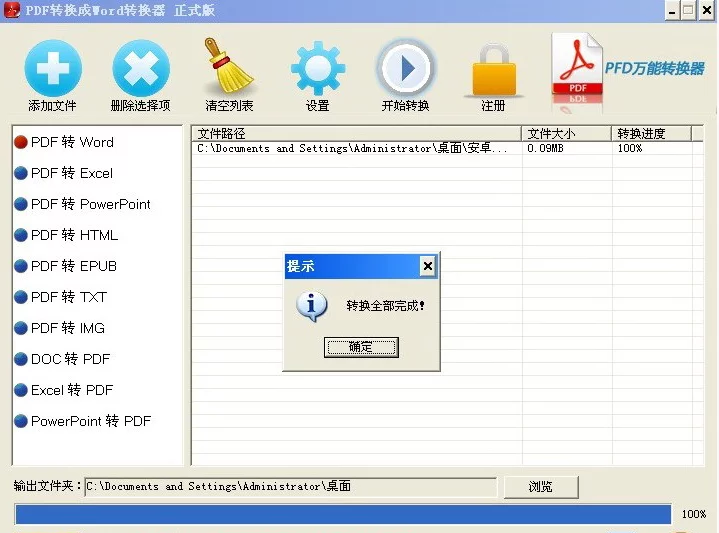This screenshot has height=533, width=719.
Task: Click the 0.09MB file size cell
Action: click(546, 148)
